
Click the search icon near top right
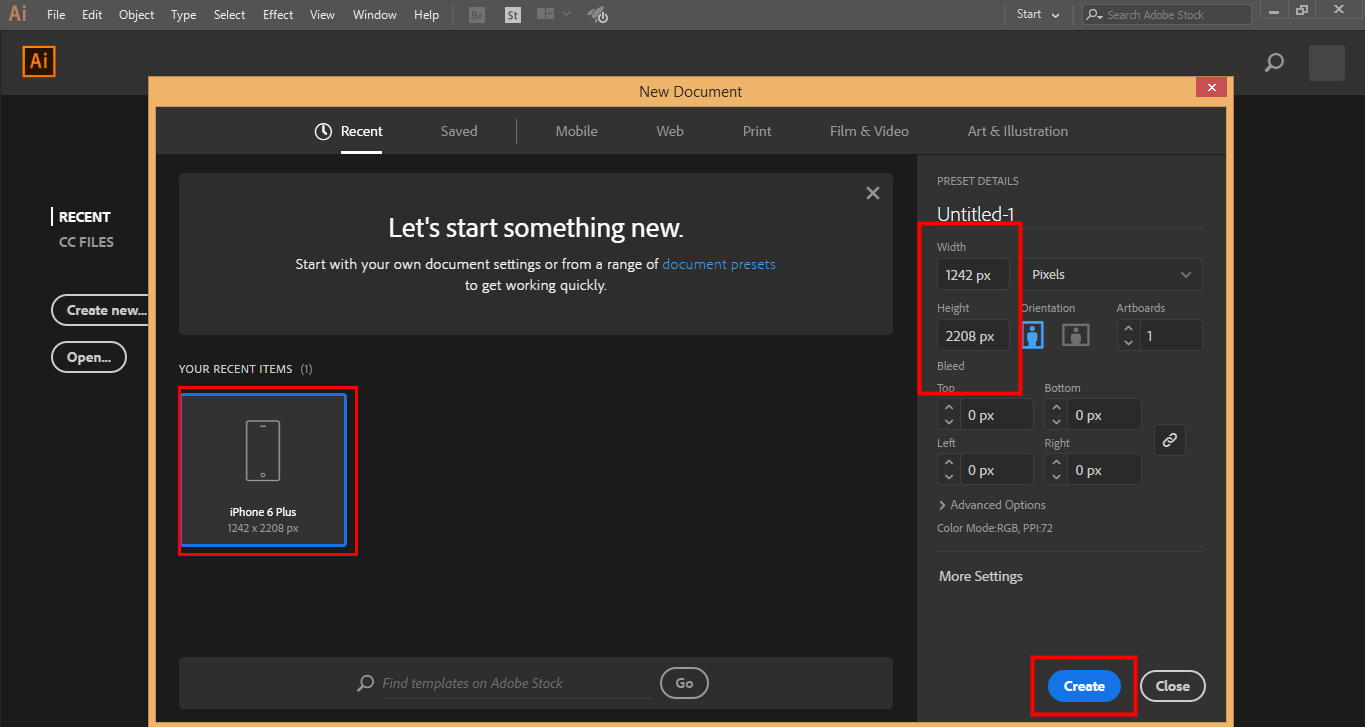(x=1274, y=62)
